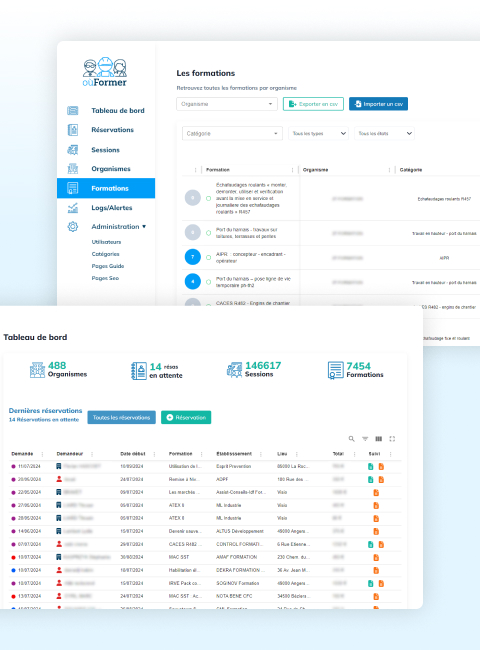Click the '34500 Béziers' lieu cell

click(x=293, y=596)
